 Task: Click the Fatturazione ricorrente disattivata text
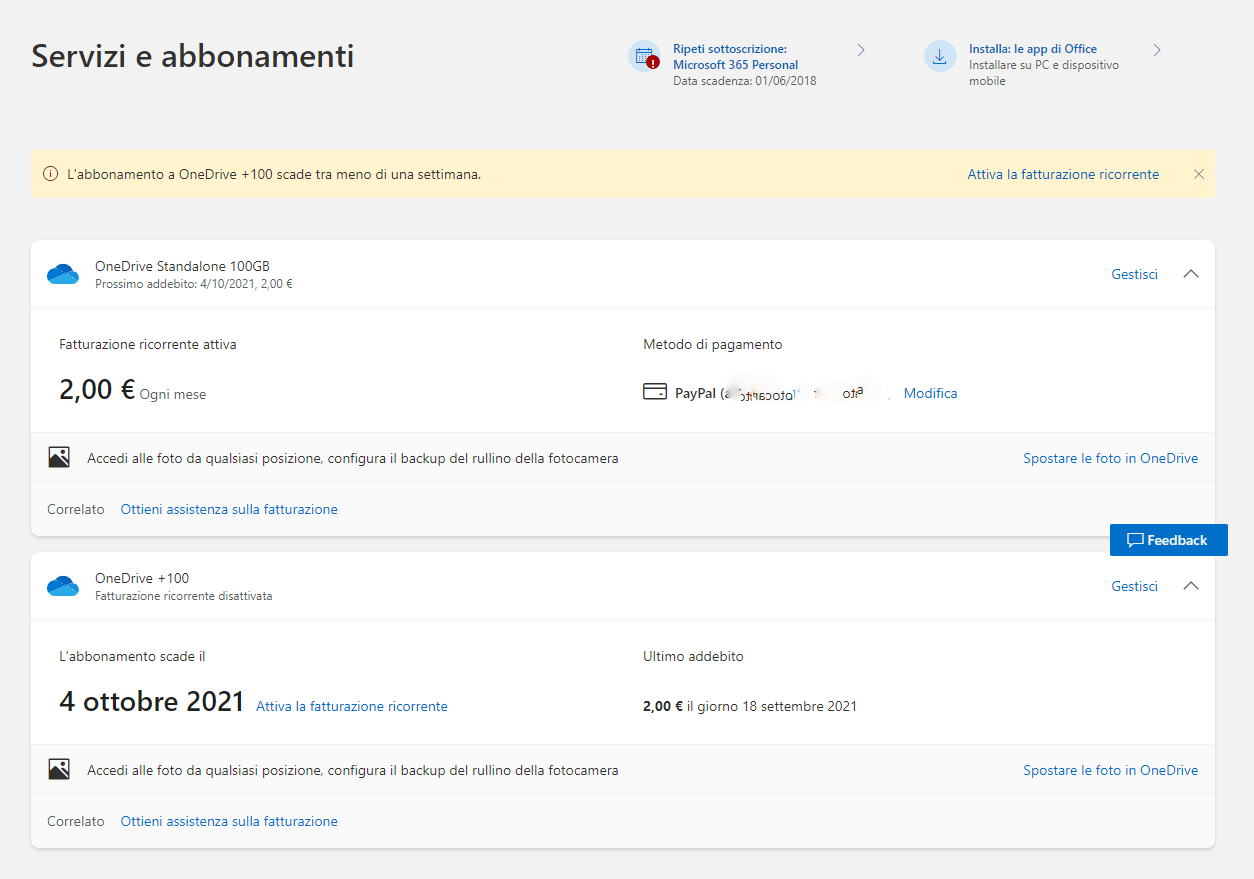point(183,596)
